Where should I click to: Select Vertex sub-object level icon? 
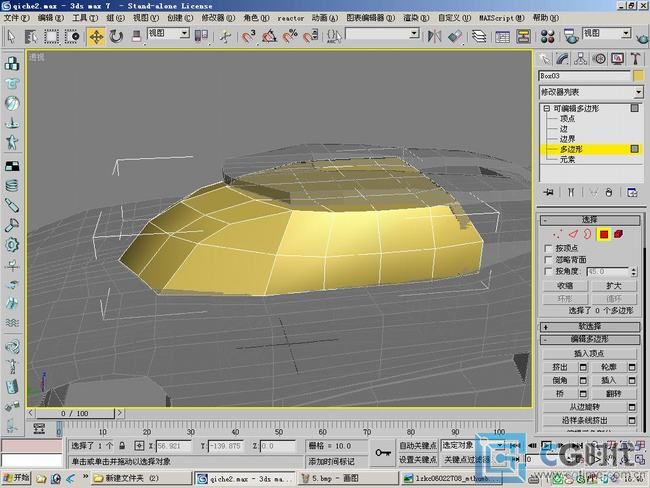558,234
